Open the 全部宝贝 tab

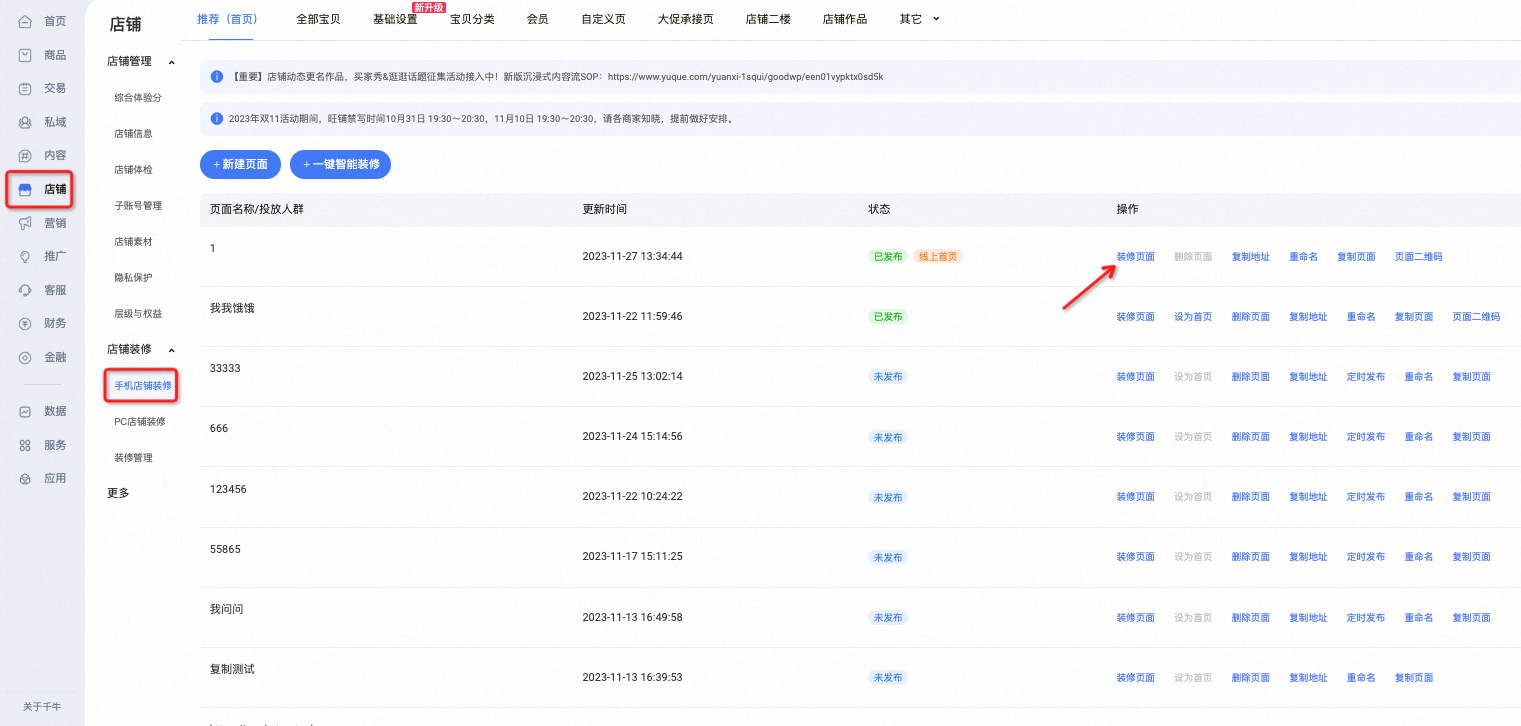click(x=318, y=19)
